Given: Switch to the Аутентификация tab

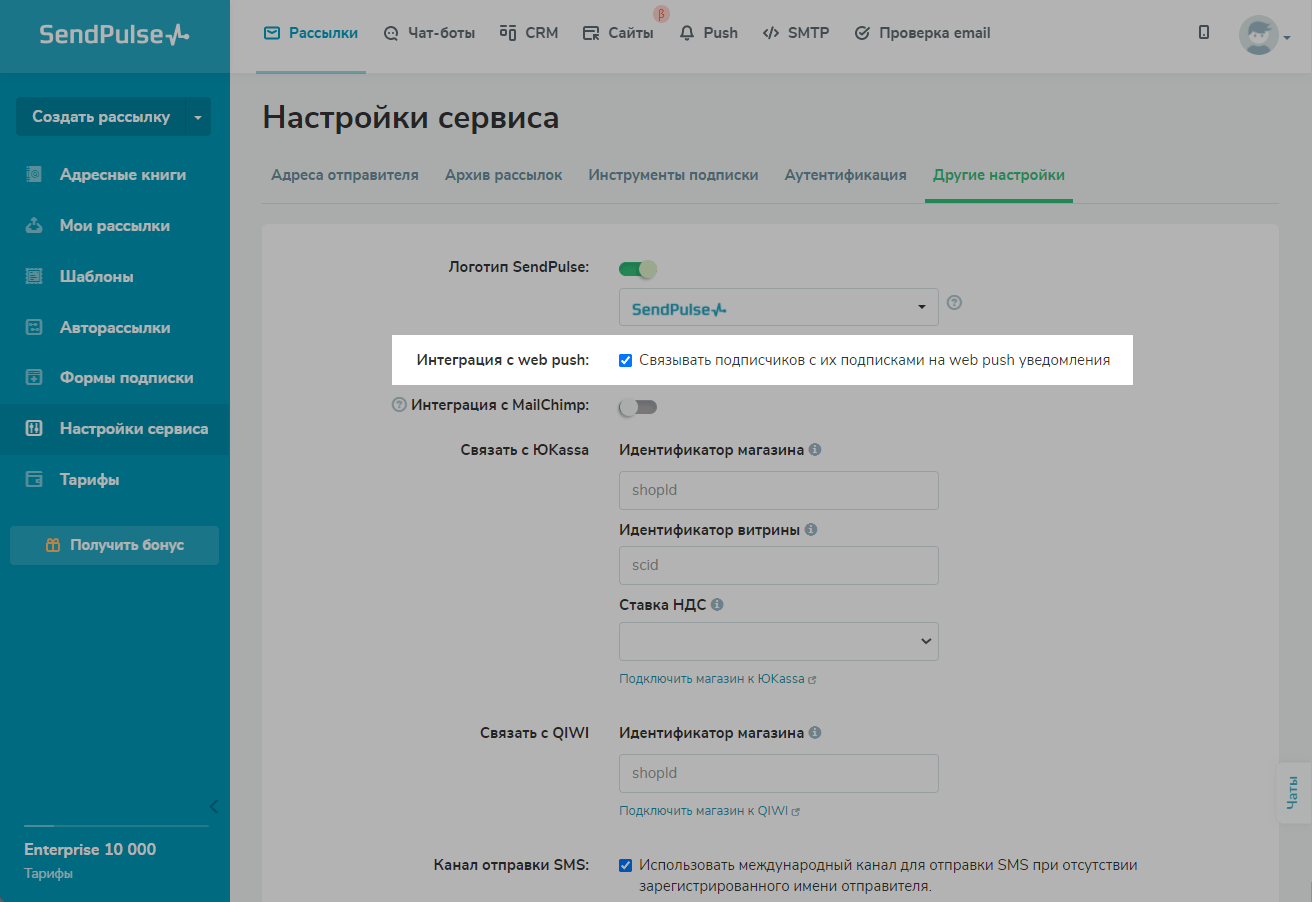Looking at the screenshot, I should (845, 175).
